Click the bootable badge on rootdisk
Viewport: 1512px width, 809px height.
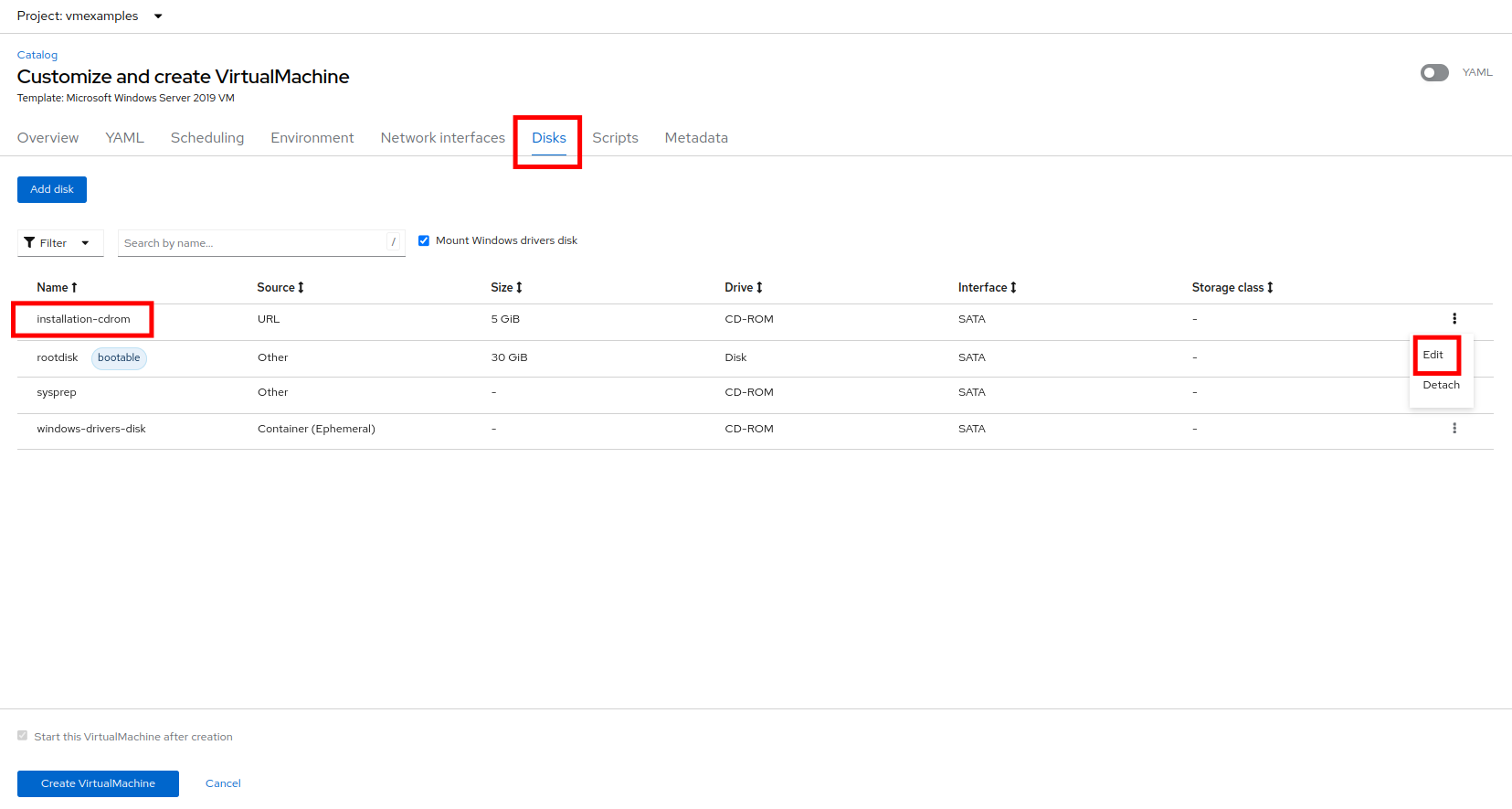coord(119,357)
